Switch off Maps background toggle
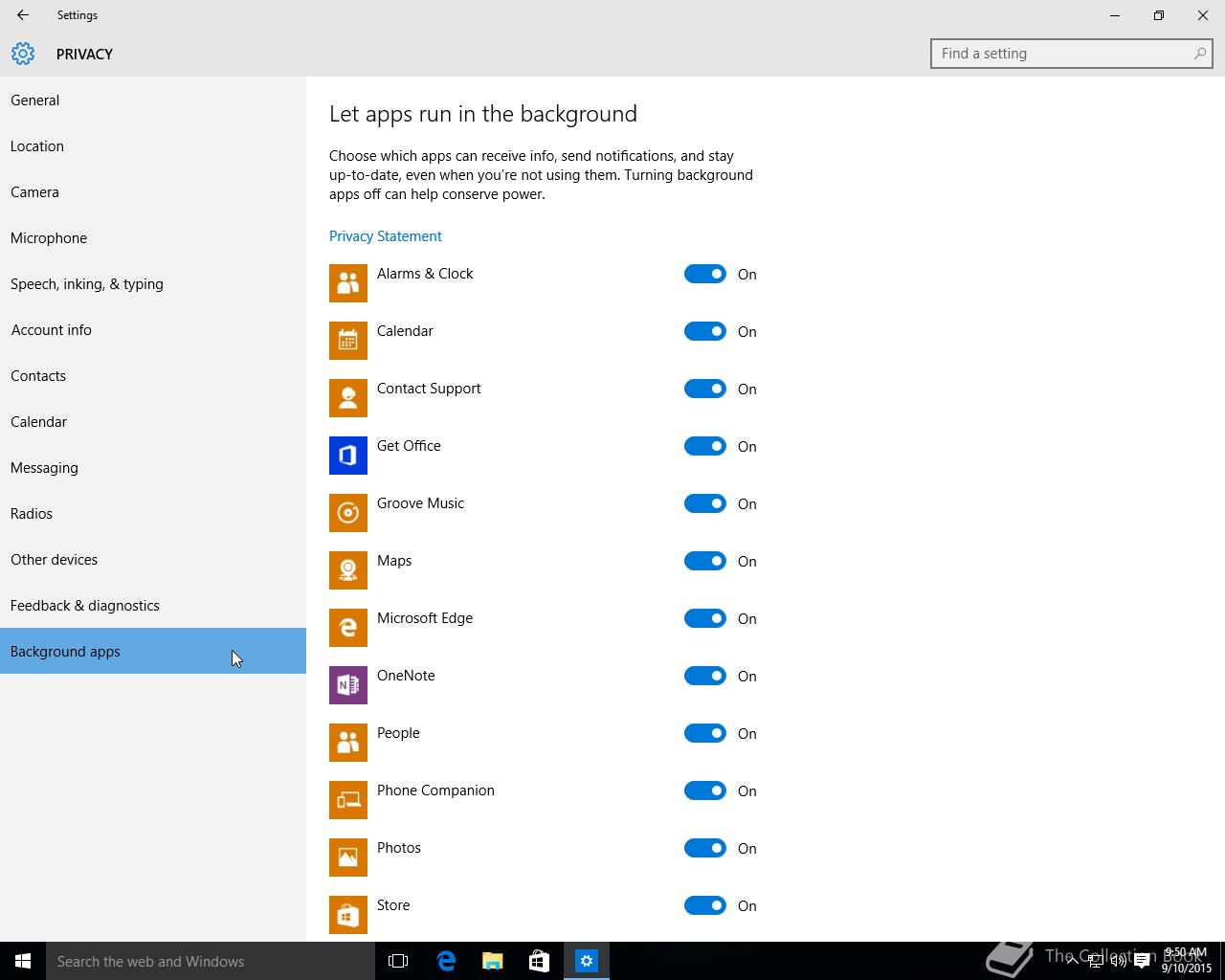This screenshot has width=1225, height=980. coord(705,561)
